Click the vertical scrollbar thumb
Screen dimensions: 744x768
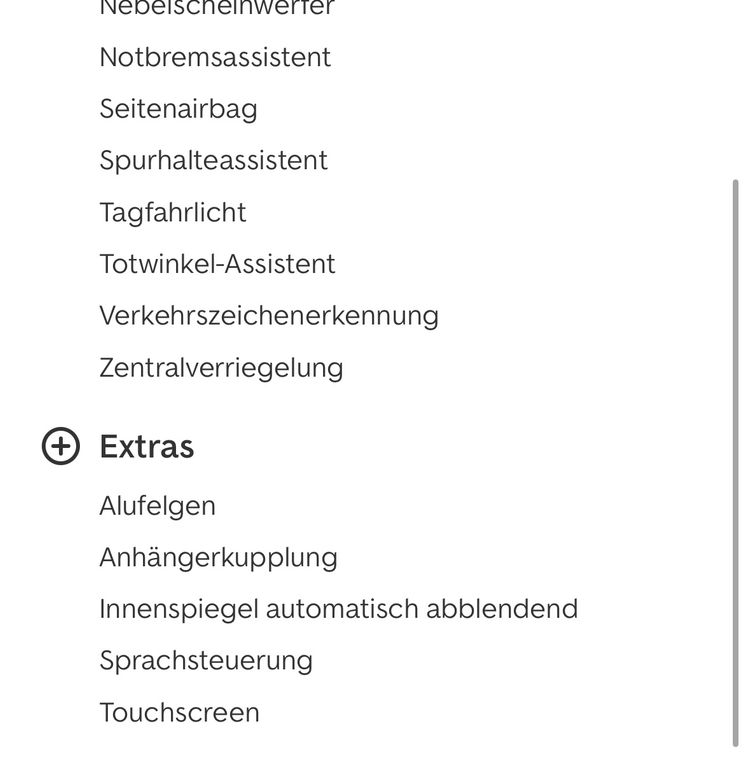pyautogui.click(x=736, y=460)
